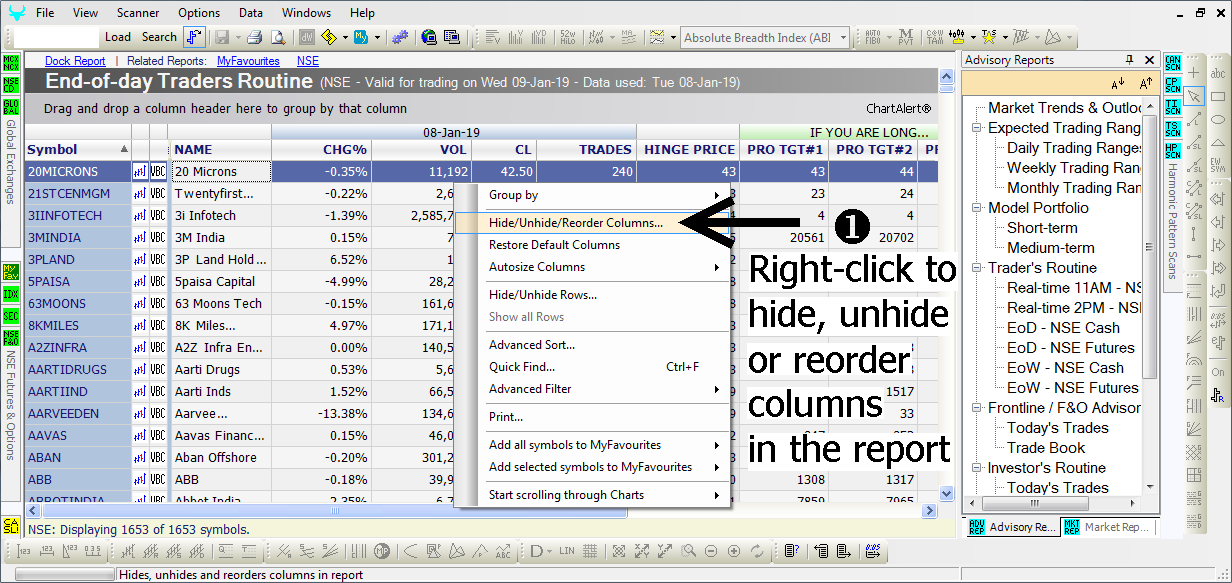Sort table by the Symbol column header
Screen dimensions: 1232x583
coord(78,150)
